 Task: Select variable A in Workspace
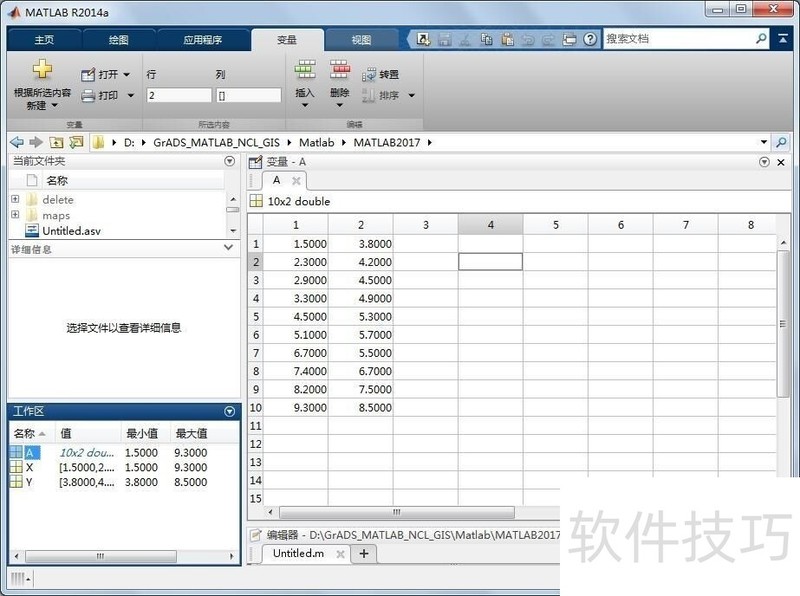click(x=30, y=453)
